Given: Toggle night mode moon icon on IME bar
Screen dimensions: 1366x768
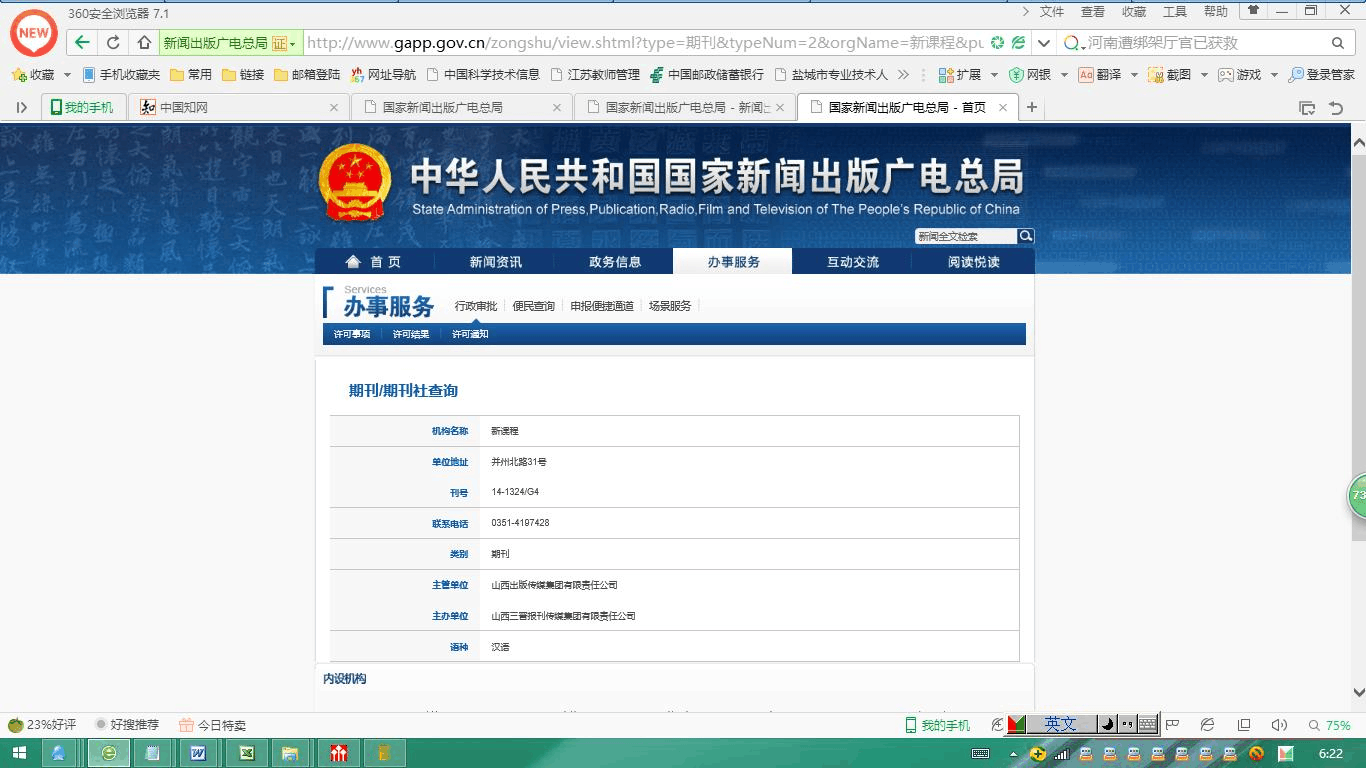Looking at the screenshot, I should tap(1108, 724).
